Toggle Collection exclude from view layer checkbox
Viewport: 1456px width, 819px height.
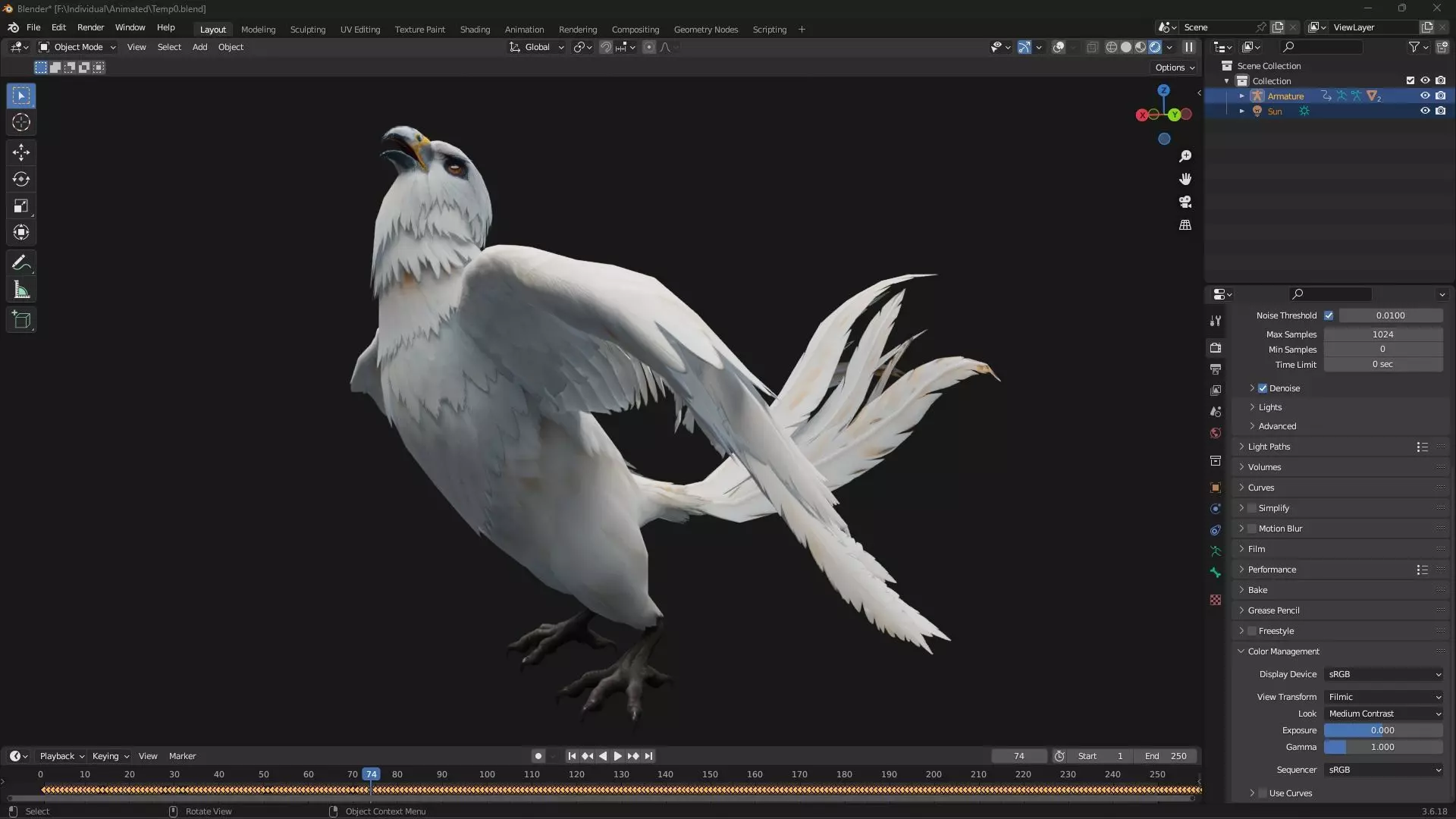tap(1410, 80)
